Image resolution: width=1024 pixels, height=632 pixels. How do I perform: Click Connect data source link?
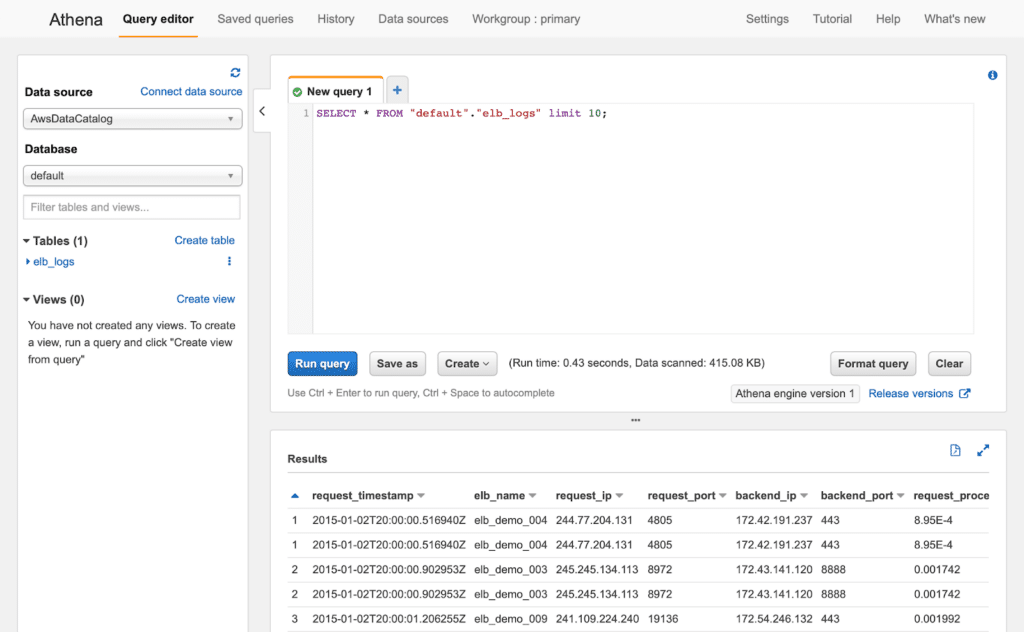pyautogui.click(x=191, y=91)
